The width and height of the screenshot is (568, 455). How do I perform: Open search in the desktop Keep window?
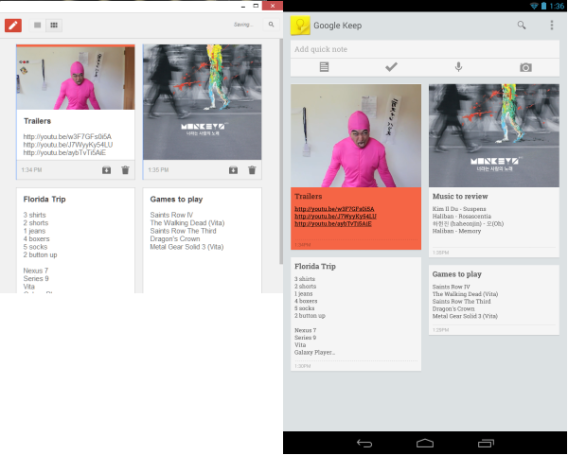[271, 24]
